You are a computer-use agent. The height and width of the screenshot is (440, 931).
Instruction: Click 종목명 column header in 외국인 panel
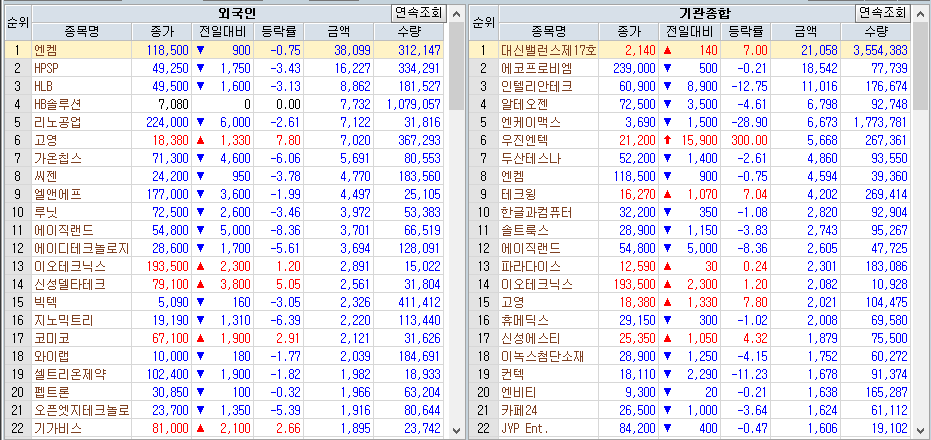tap(82, 32)
